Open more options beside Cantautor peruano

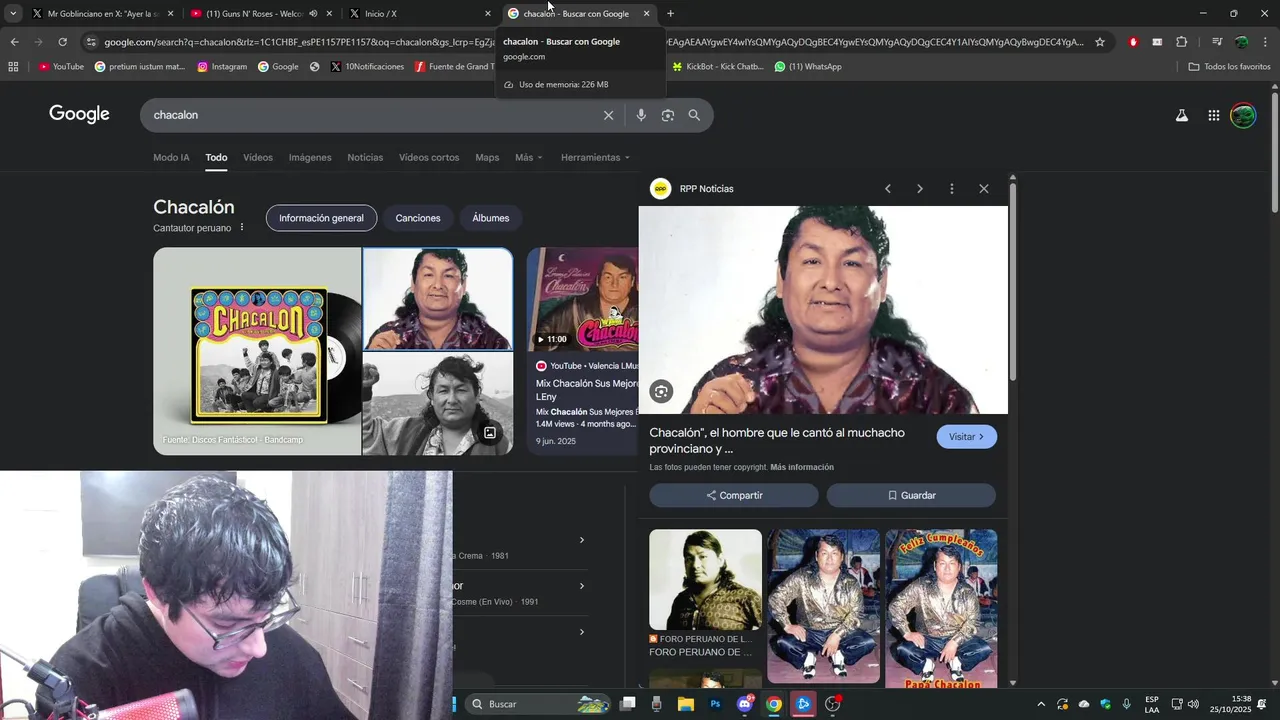point(241,228)
